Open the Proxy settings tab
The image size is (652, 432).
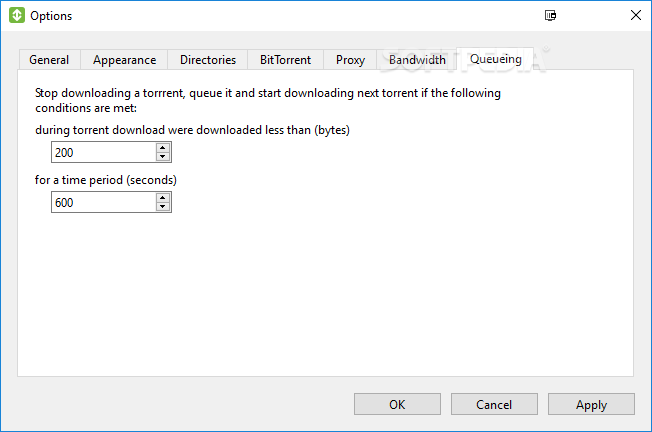pos(350,60)
